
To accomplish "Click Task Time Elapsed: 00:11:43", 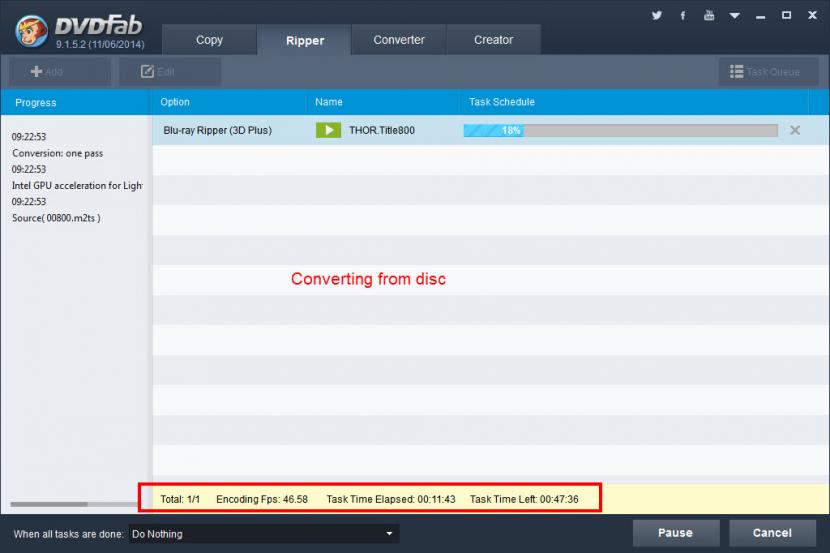I will click(391, 499).
